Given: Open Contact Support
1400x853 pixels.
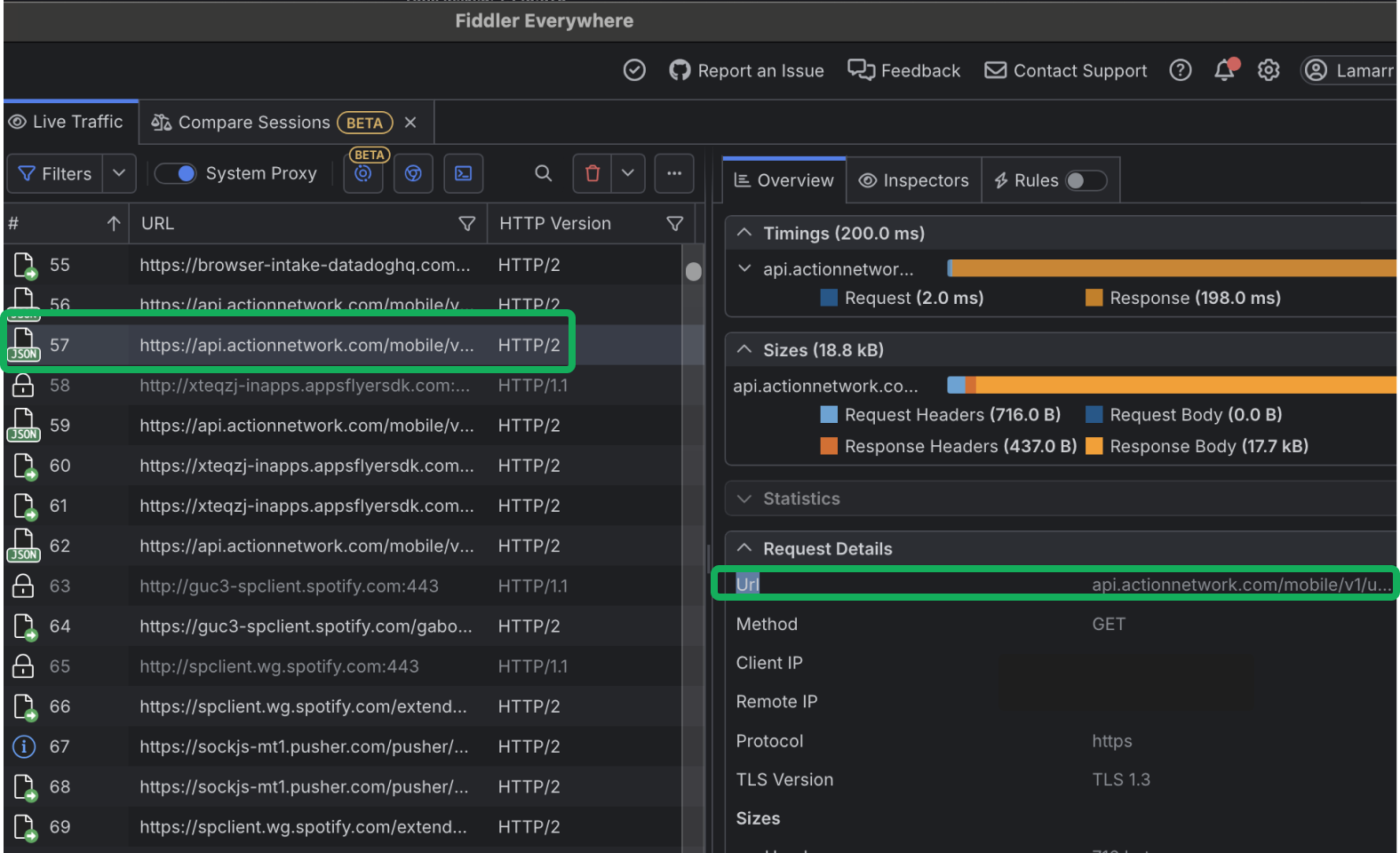Looking at the screenshot, I should (1066, 70).
